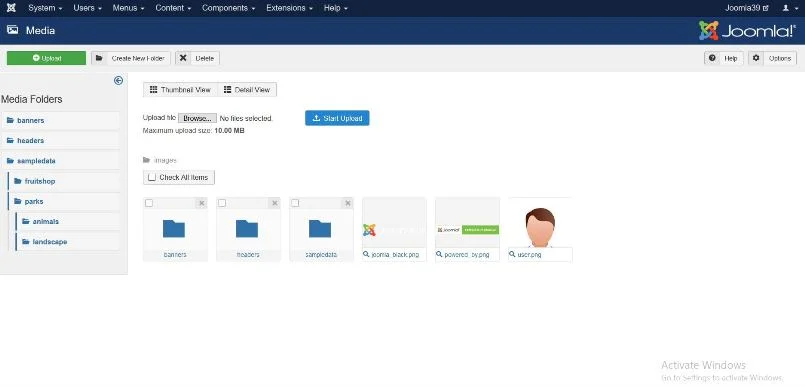Image resolution: width=805 pixels, height=387 pixels.
Task: Click the headers folder name label
Action: coord(248,255)
